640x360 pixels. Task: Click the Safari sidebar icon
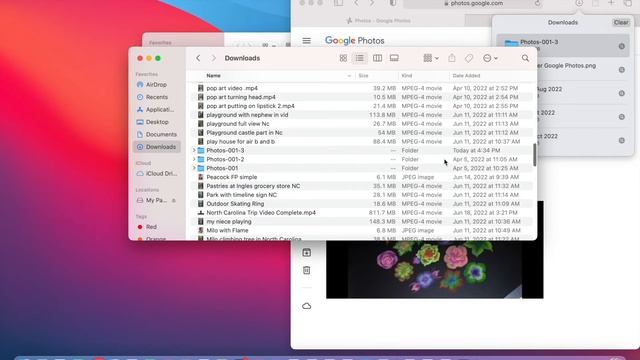[x=339, y=3]
